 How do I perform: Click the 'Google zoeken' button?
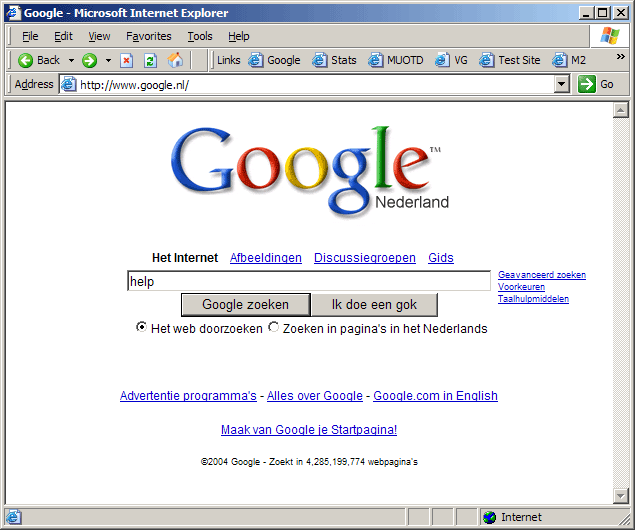[x=245, y=305]
